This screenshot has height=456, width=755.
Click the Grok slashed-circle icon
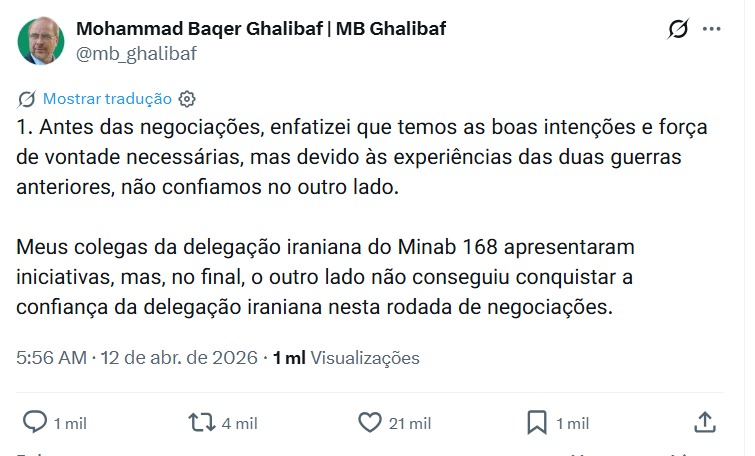678,29
